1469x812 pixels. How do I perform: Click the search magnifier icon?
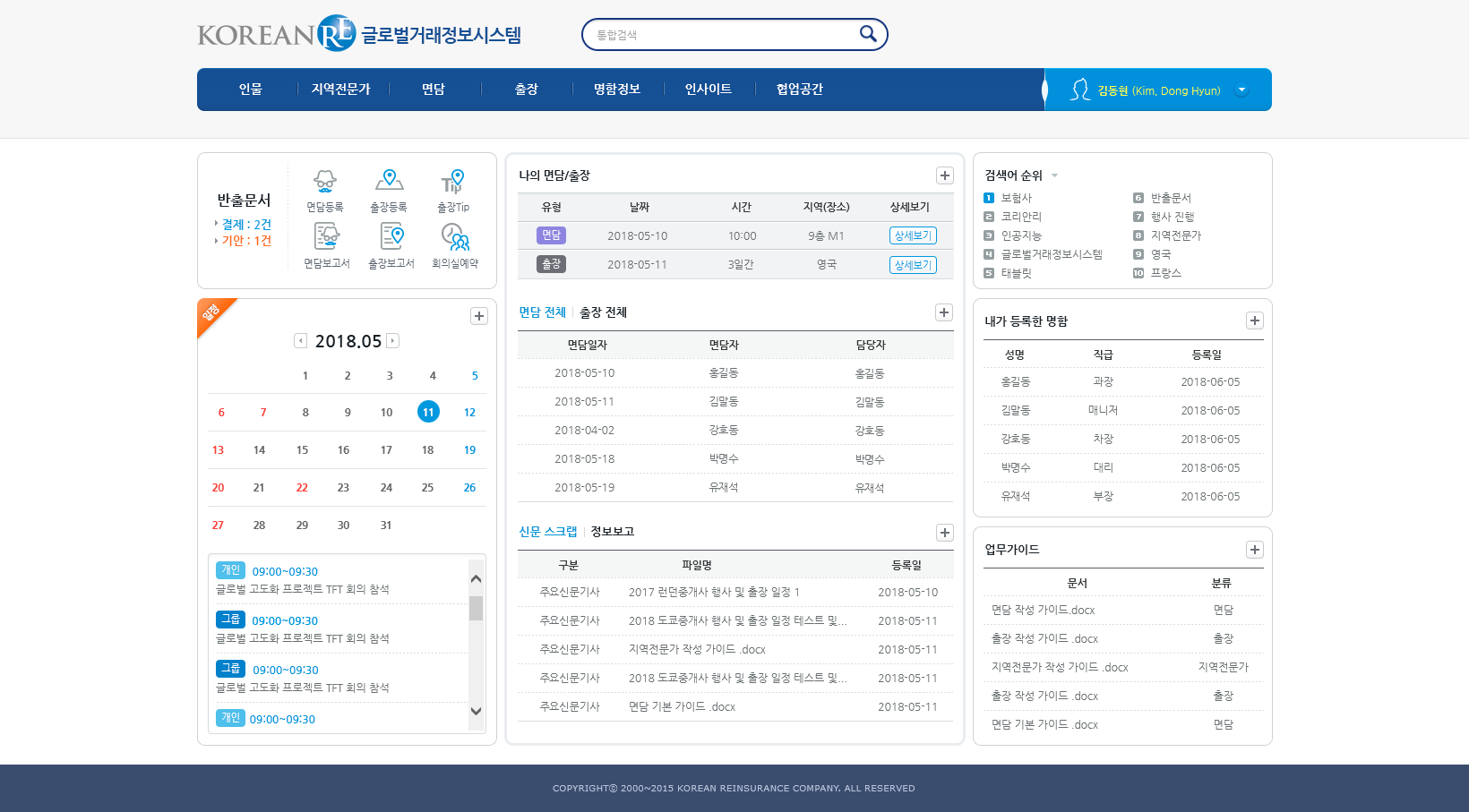pos(866,33)
